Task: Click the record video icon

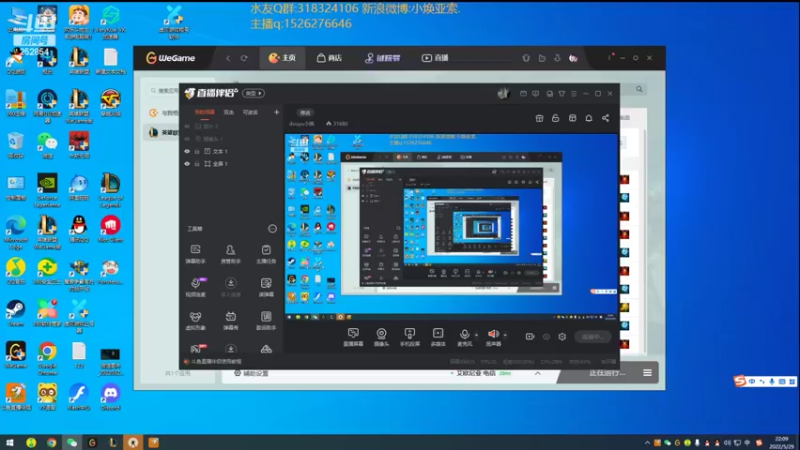Action: click(530, 337)
